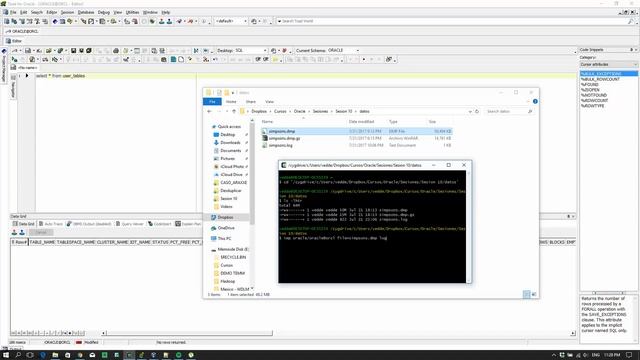Screen dimensions: 640x360
Task: Select %BULK_EXCEPTIONS snippet
Action: pos(609,74)
